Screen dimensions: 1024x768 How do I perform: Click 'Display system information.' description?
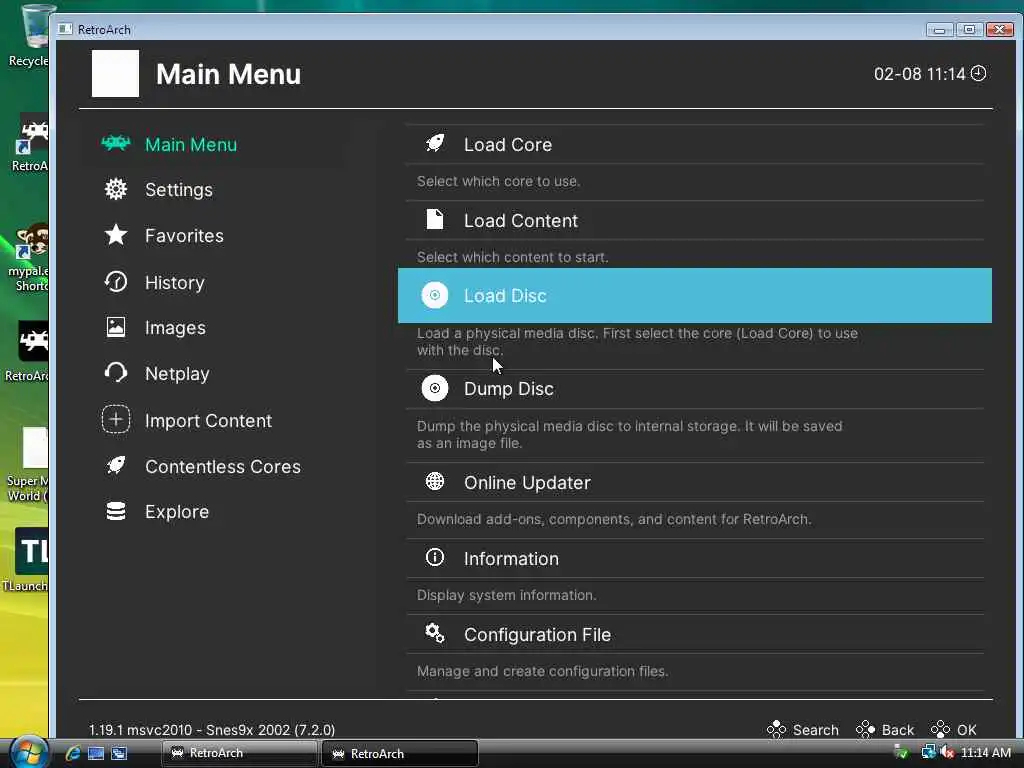tap(506, 595)
